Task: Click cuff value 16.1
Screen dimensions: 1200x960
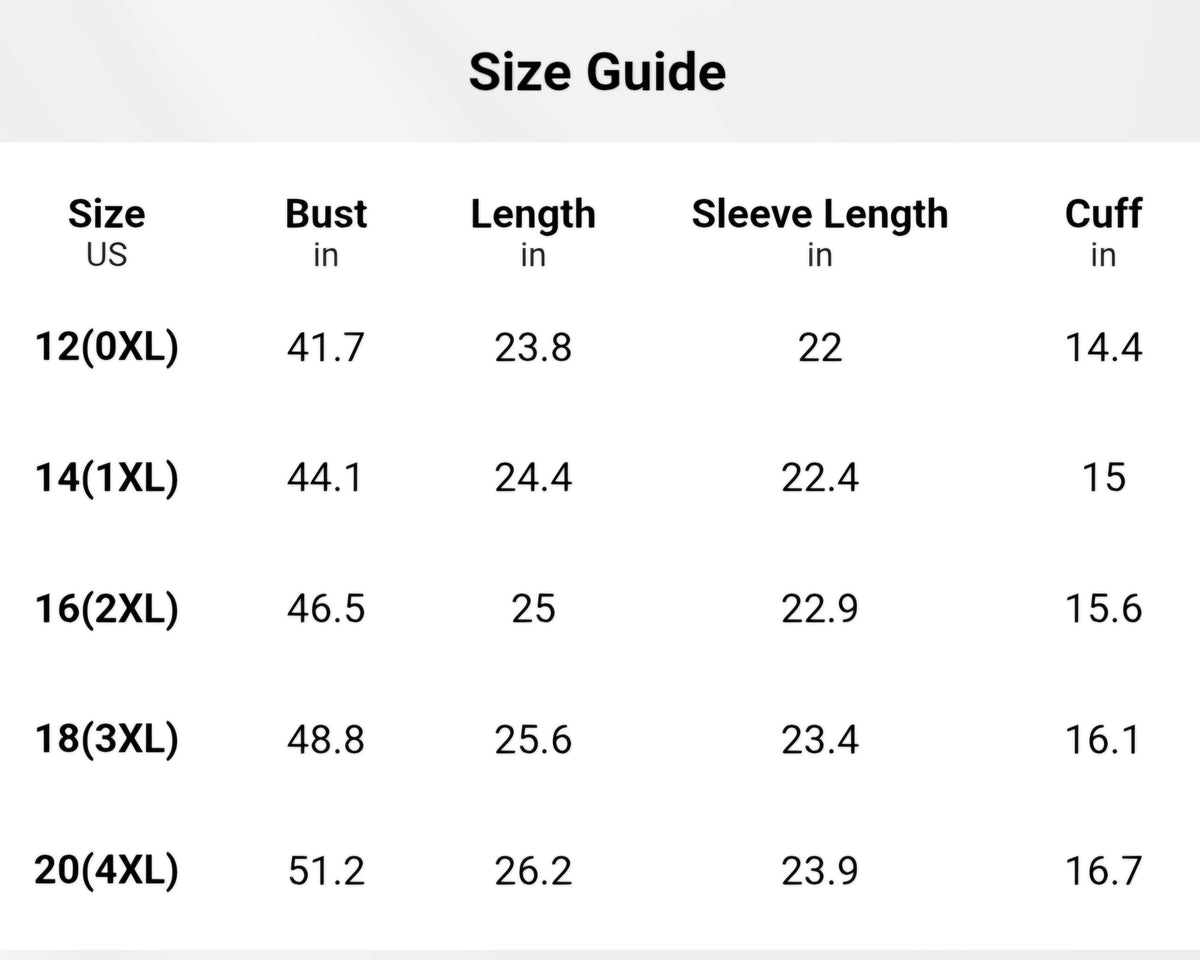Action: [1103, 740]
